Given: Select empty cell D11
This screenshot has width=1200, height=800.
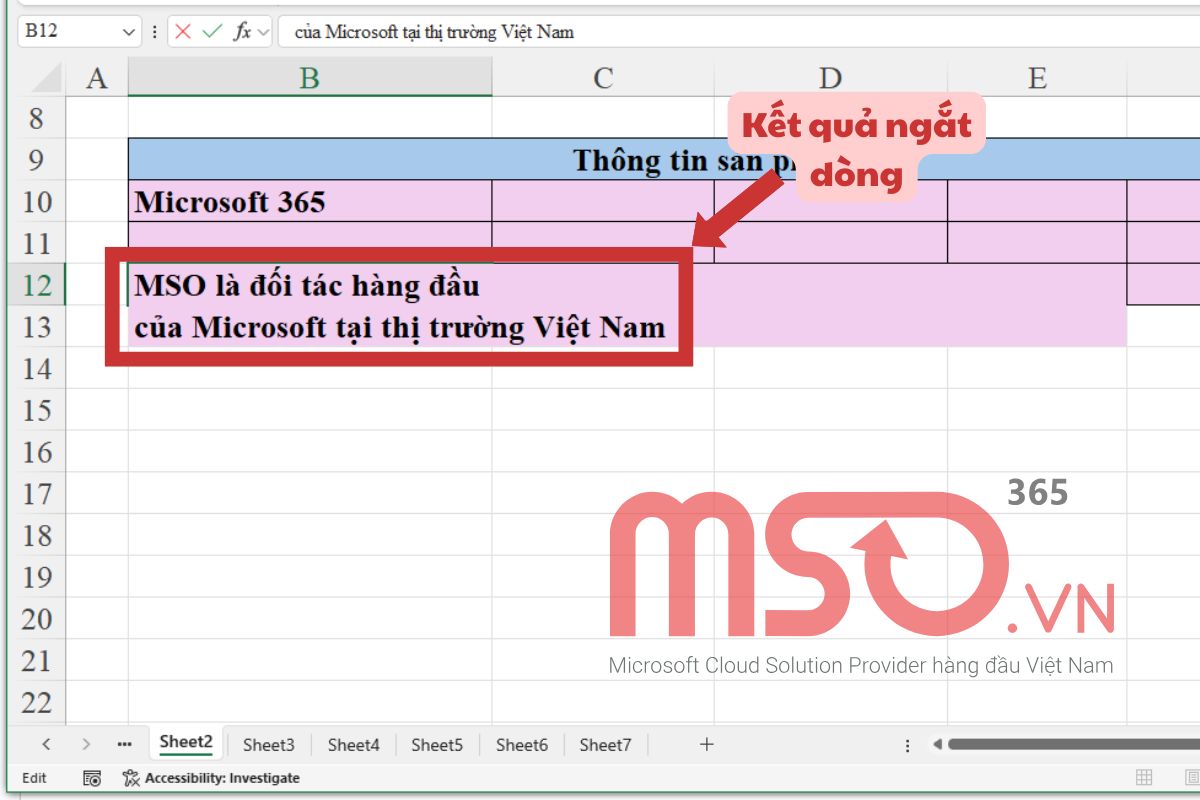Looking at the screenshot, I should tap(830, 243).
